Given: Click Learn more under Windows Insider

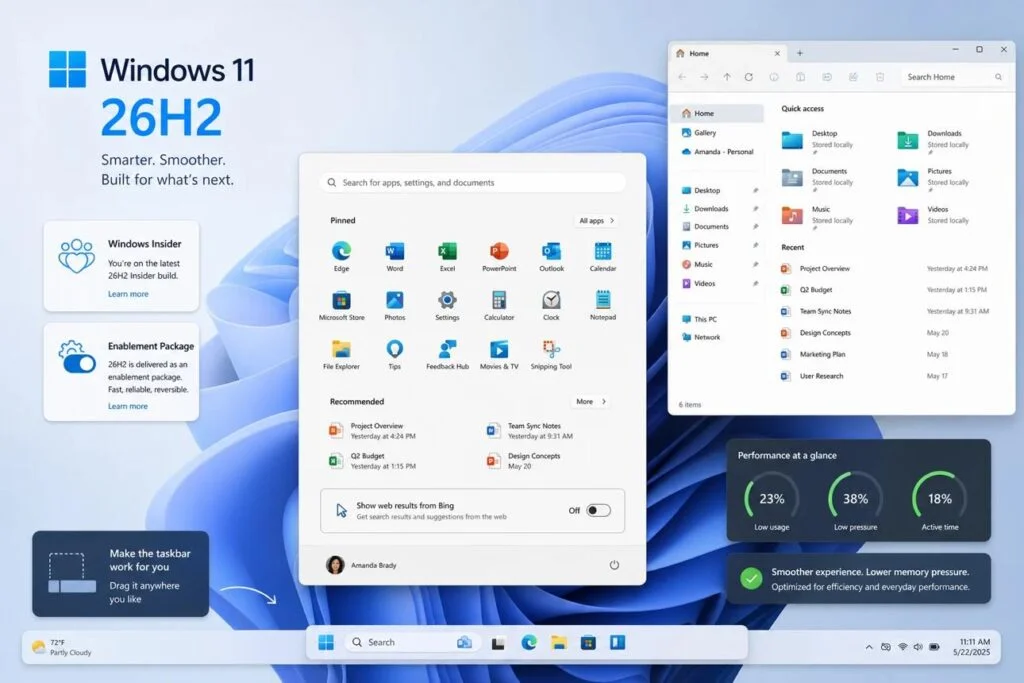Looking at the screenshot, I should coord(128,294).
